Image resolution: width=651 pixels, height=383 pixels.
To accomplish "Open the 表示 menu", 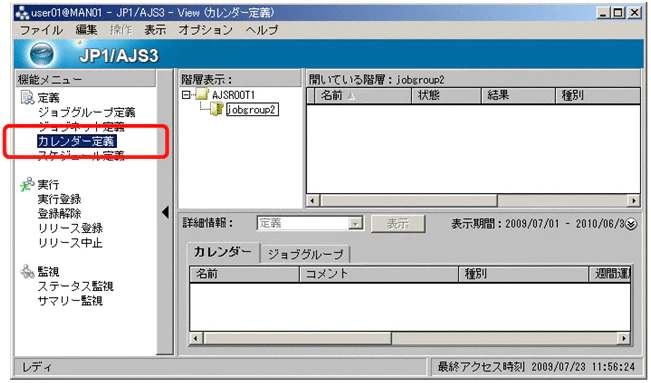I will pyautogui.click(x=155, y=30).
